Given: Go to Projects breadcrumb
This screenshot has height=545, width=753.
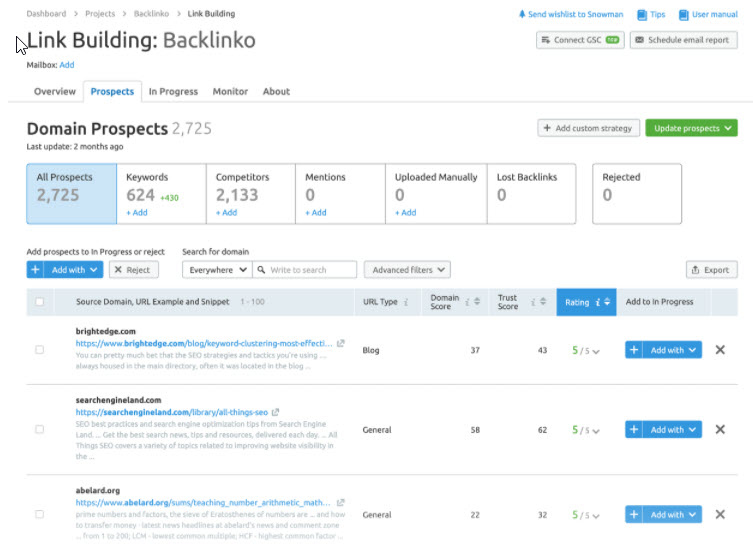Looking at the screenshot, I should tap(100, 13).
